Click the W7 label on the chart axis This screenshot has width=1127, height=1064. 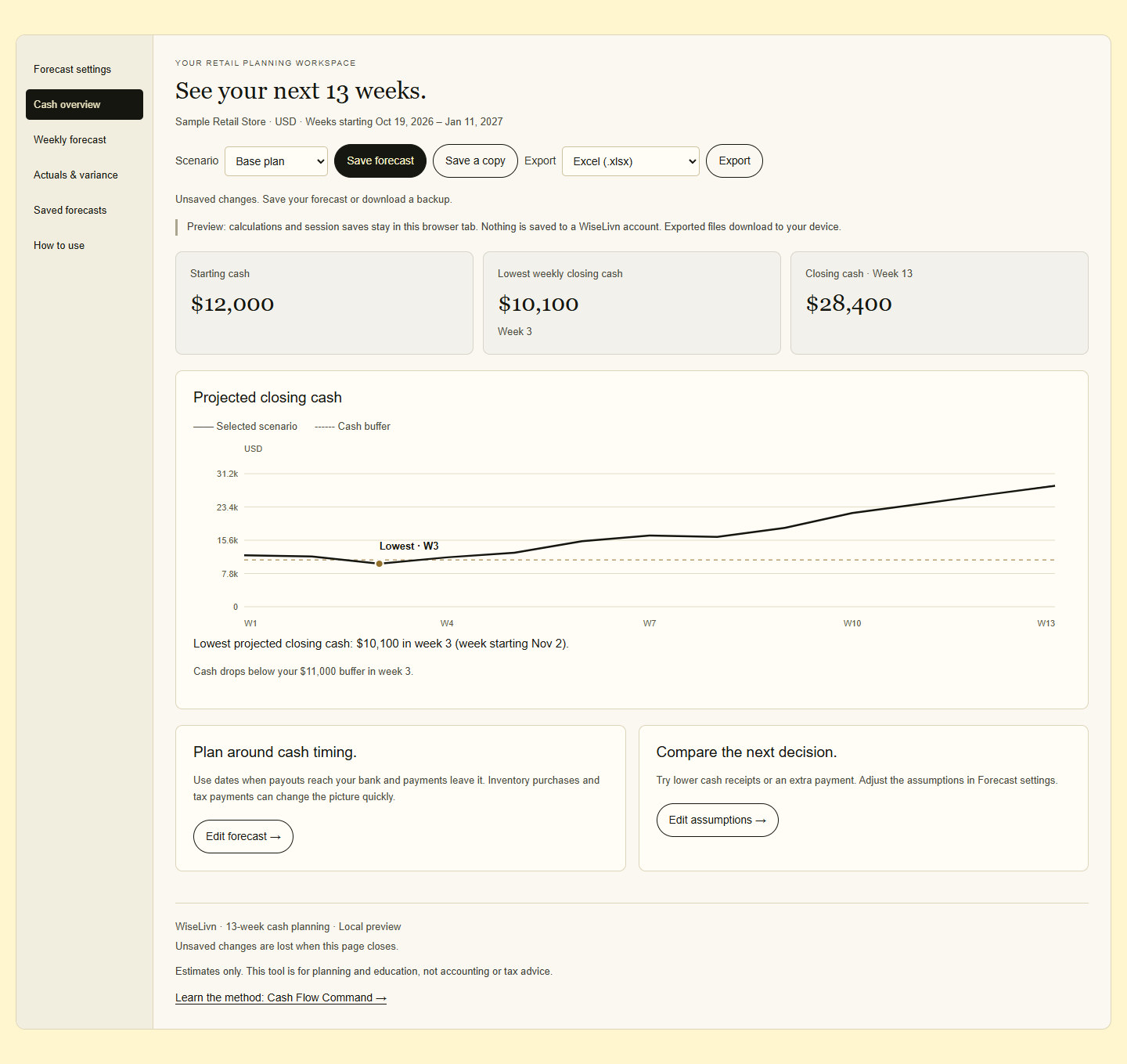pos(650,624)
